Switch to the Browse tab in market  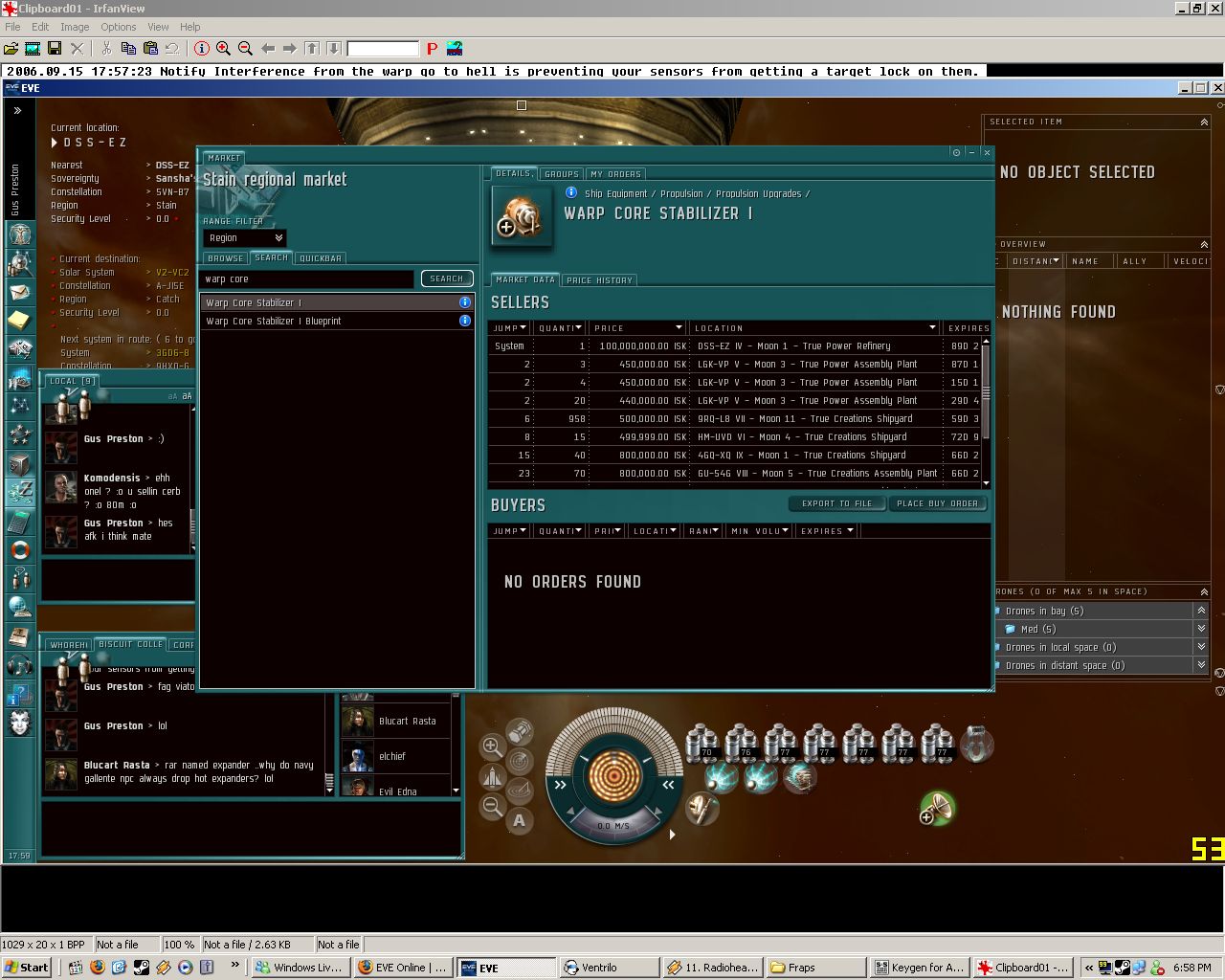click(x=226, y=258)
